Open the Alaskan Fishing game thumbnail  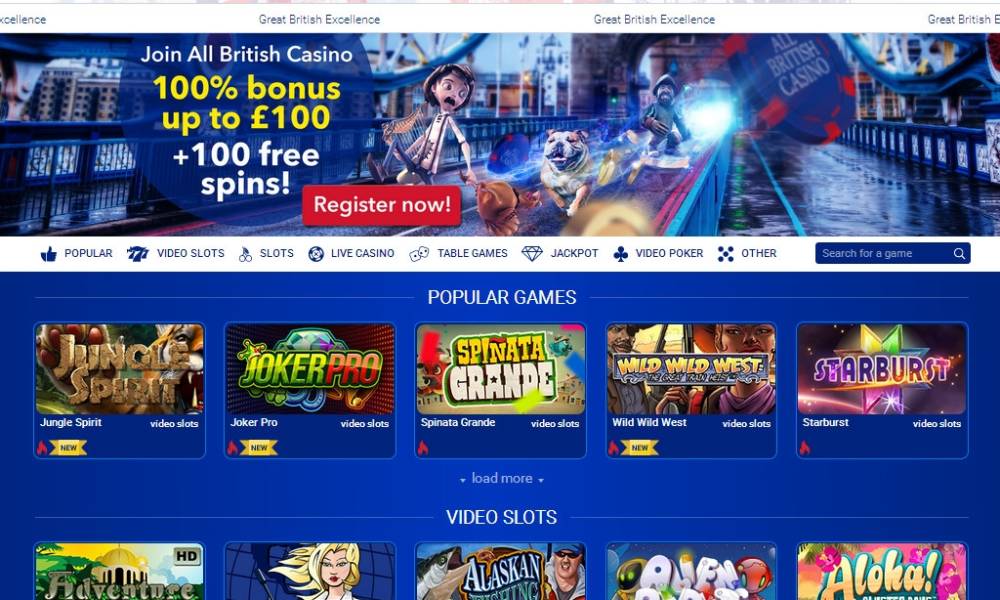pos(501,572)
